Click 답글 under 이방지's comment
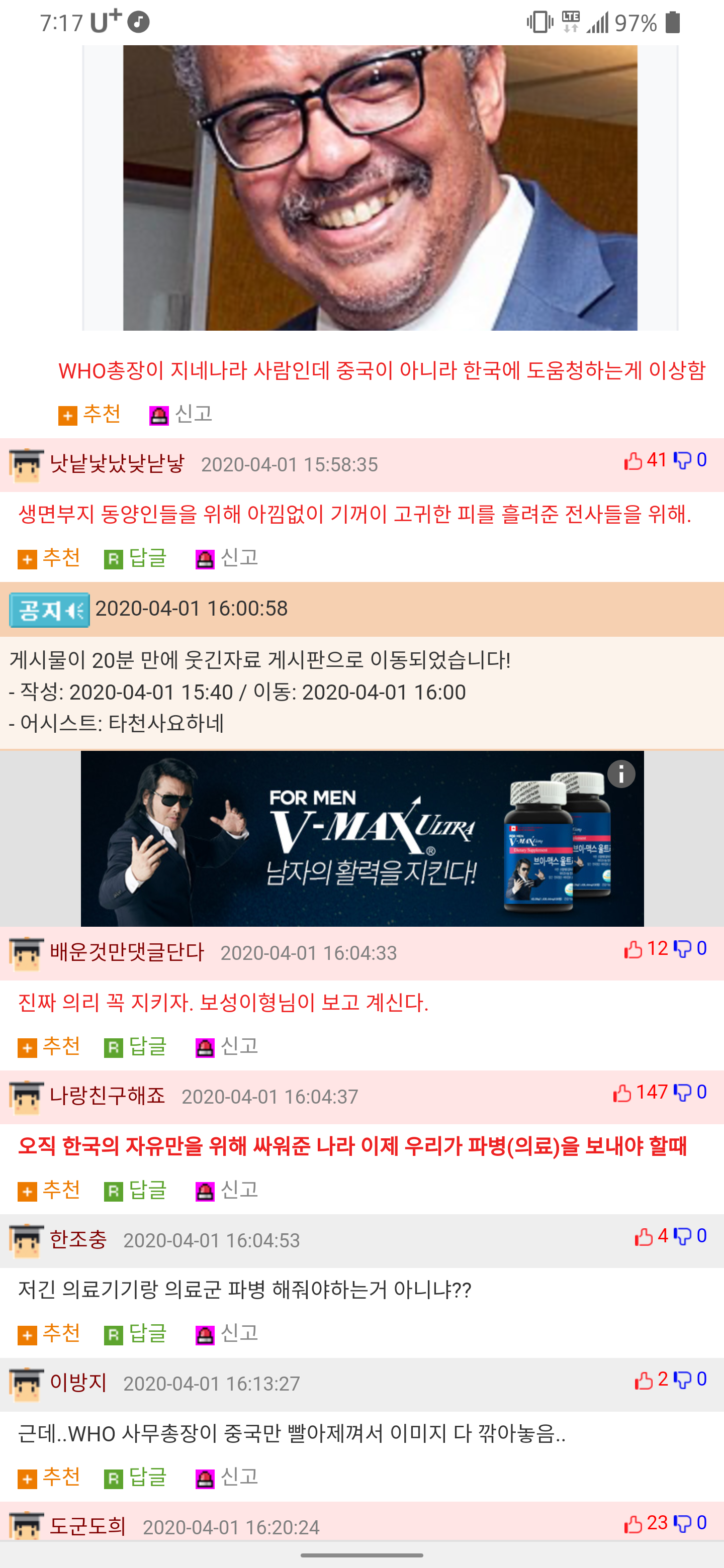 pyautogui.click(x=136, y=1478)
